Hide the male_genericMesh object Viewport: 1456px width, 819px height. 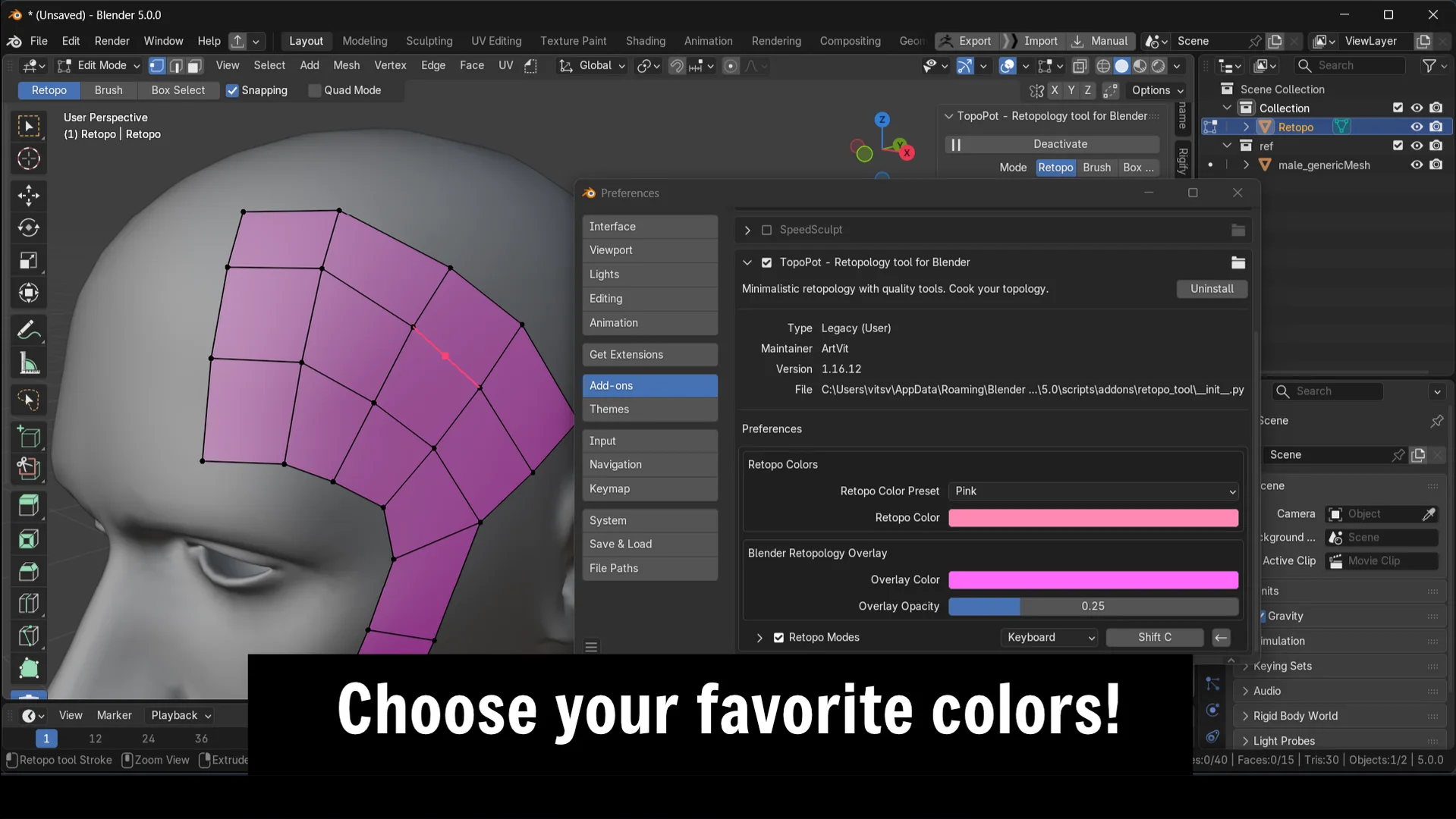[x=1417, y=165]
